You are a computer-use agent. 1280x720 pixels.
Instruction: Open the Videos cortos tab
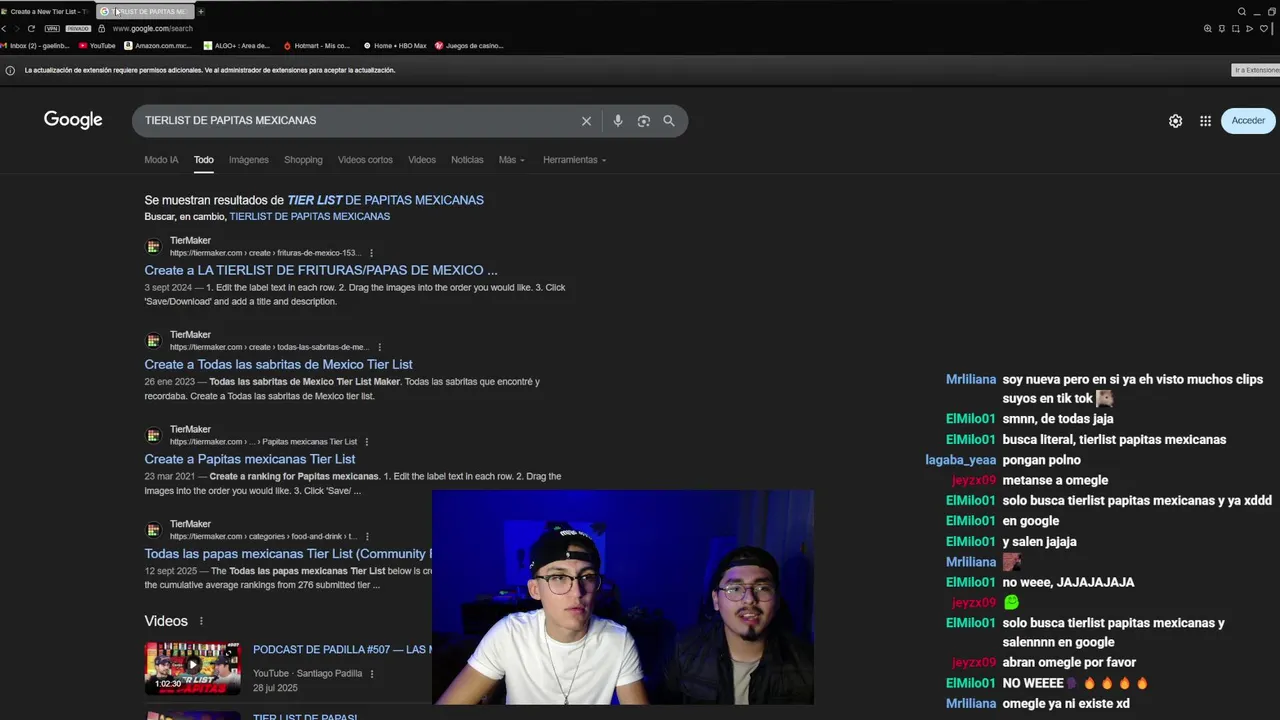point(365,160)
